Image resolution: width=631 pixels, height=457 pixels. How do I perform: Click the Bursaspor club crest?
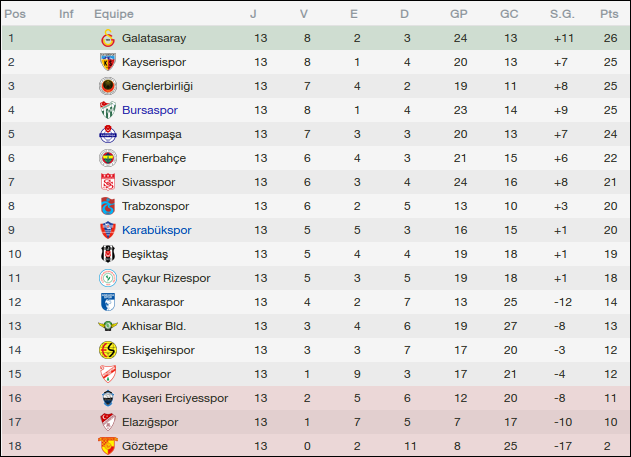pos(107,110)
